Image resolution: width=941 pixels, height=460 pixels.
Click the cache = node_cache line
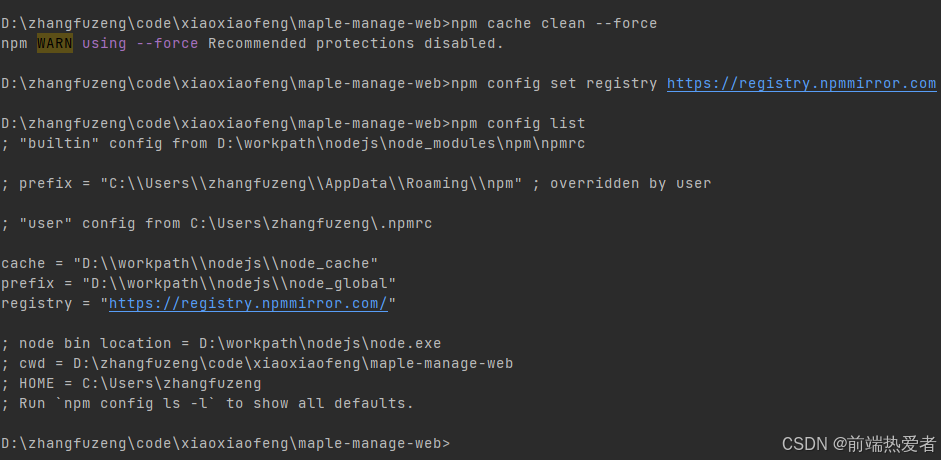(190, 264)
